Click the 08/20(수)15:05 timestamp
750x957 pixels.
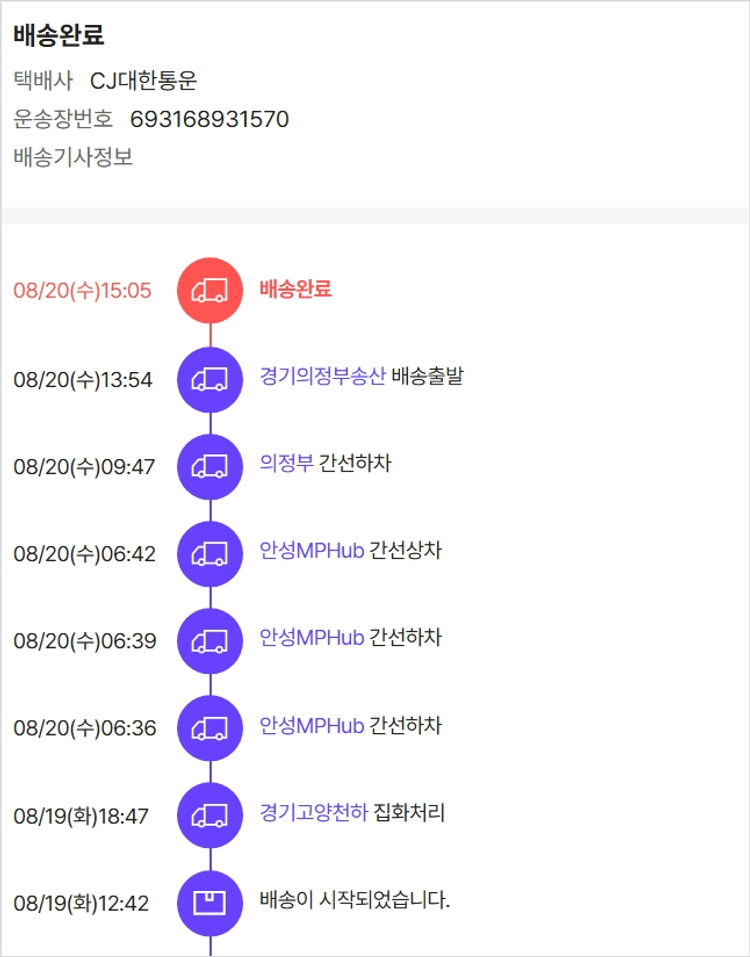(82, 291)
